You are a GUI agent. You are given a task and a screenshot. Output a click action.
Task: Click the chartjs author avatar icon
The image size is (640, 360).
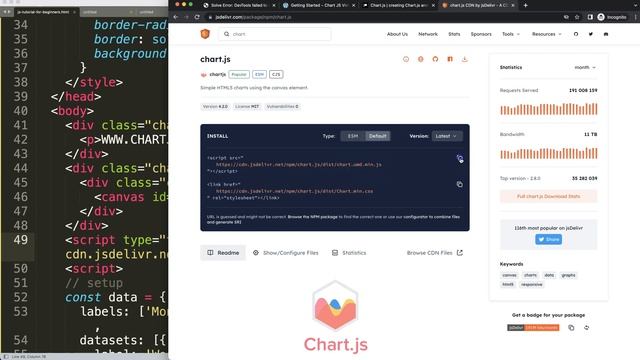[204, 75]
